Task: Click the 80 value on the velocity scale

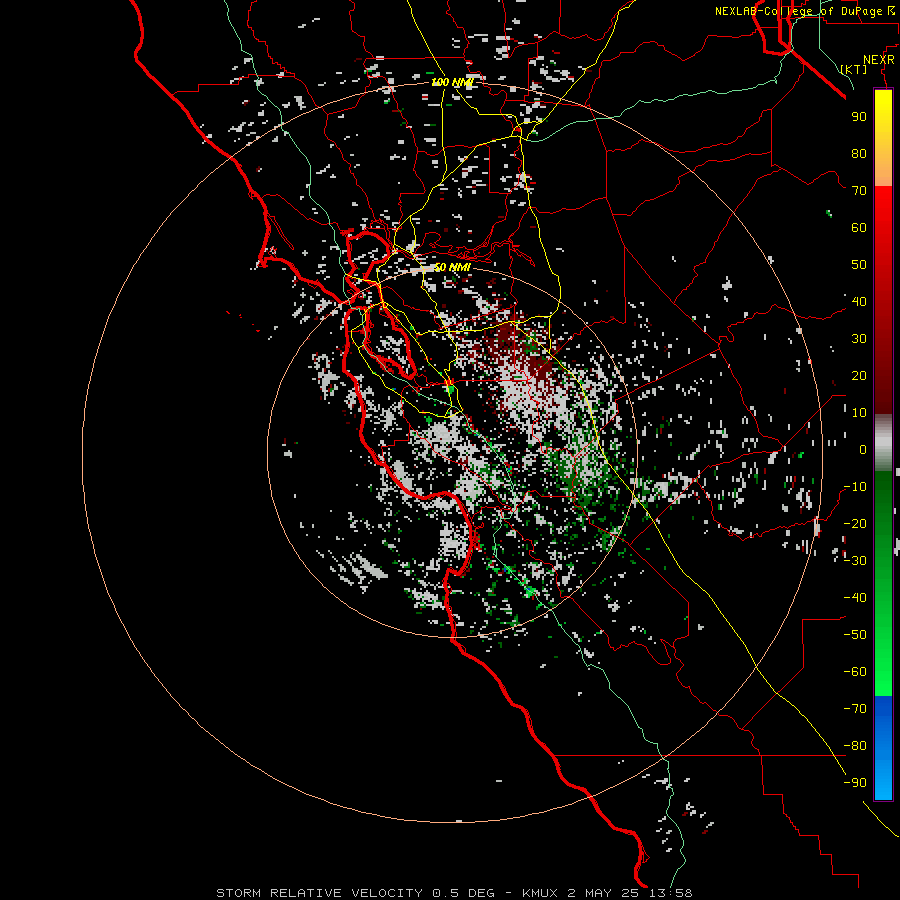Action: tap(859, 154)
